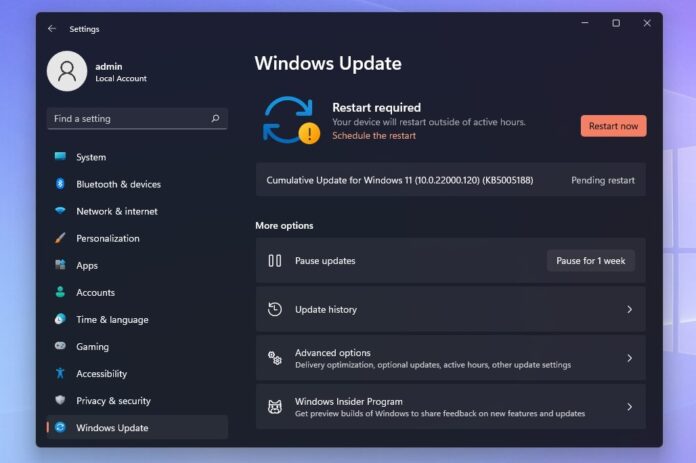This screenshot has width=696, height=463.
Task: Click the Privacy shield icon
Action: pyautogui.click(x=60, y=400)
